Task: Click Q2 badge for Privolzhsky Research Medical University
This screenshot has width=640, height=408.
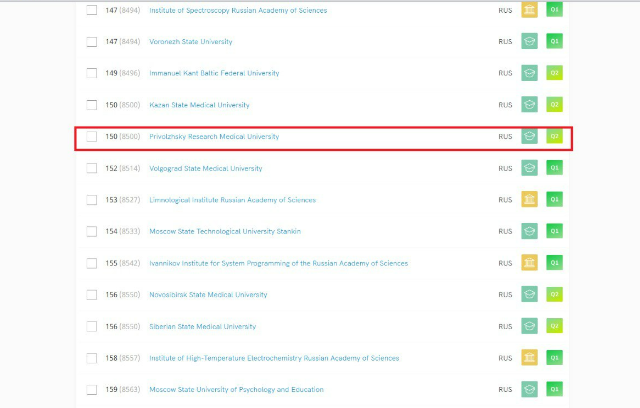Action: [x=554, y=136]
